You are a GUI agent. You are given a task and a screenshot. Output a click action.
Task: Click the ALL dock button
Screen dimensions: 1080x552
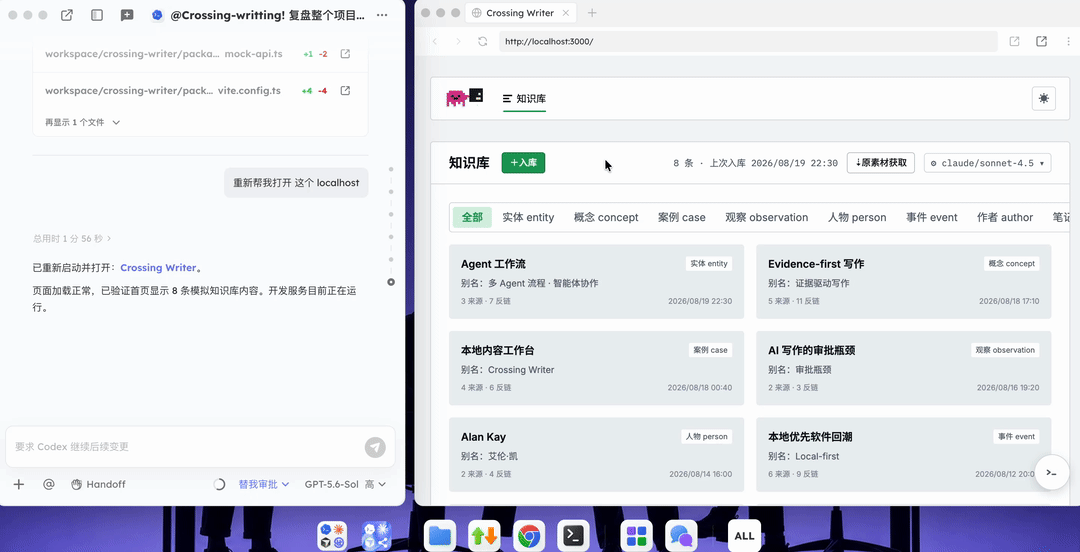click(745, 535)
